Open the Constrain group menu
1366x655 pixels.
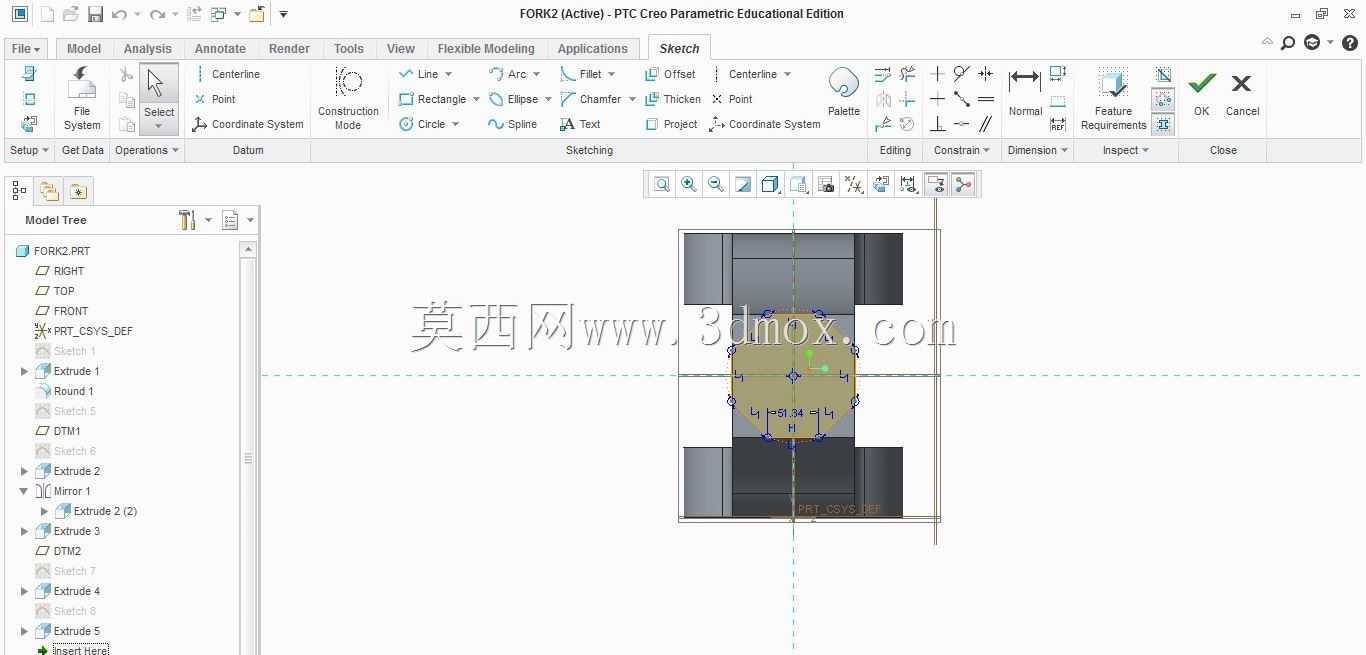point(962,150)
